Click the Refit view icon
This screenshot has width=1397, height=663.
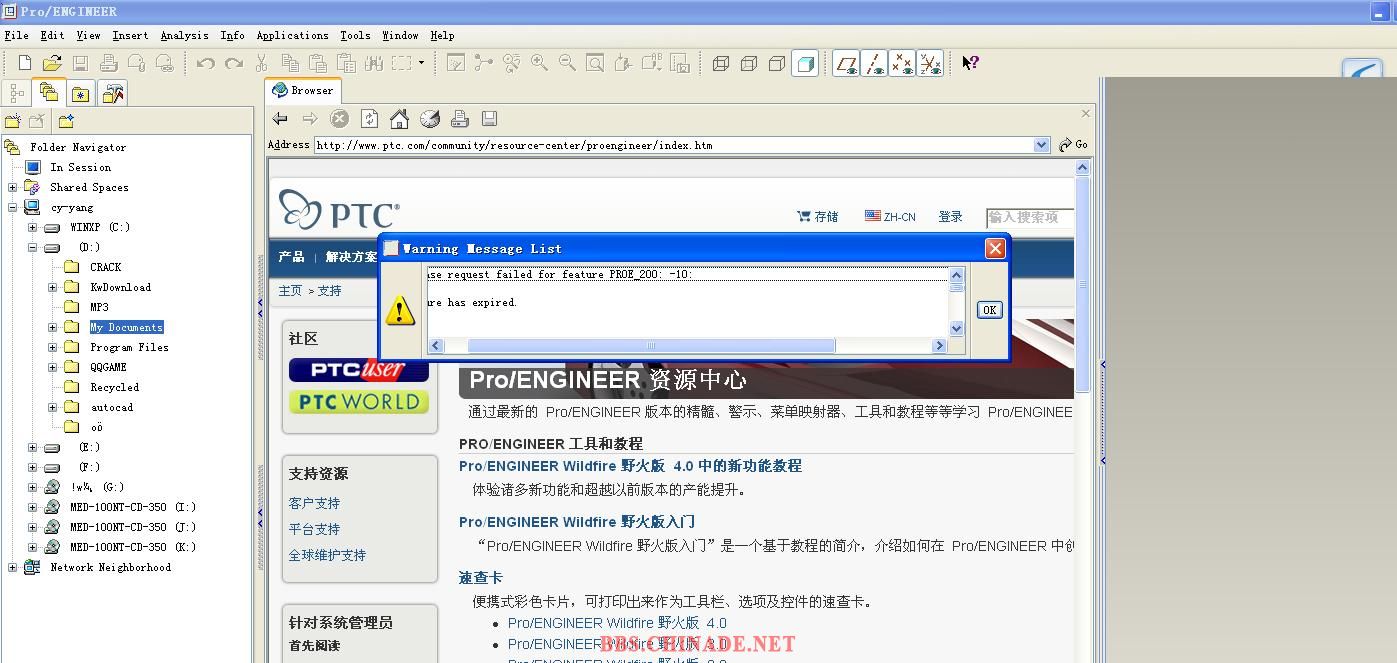(595, 63)
